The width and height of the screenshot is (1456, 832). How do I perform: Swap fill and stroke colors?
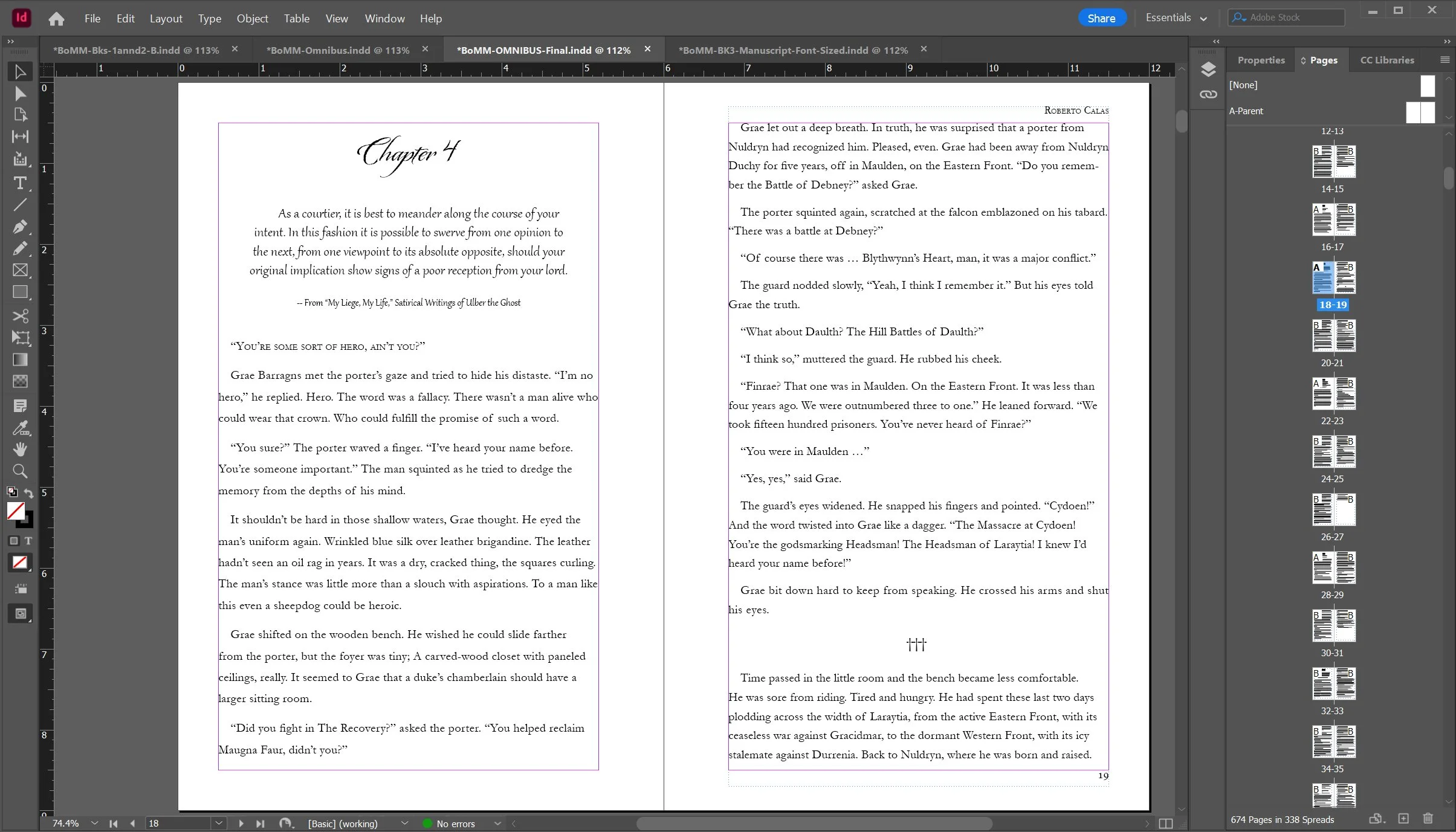click(28, 492)
